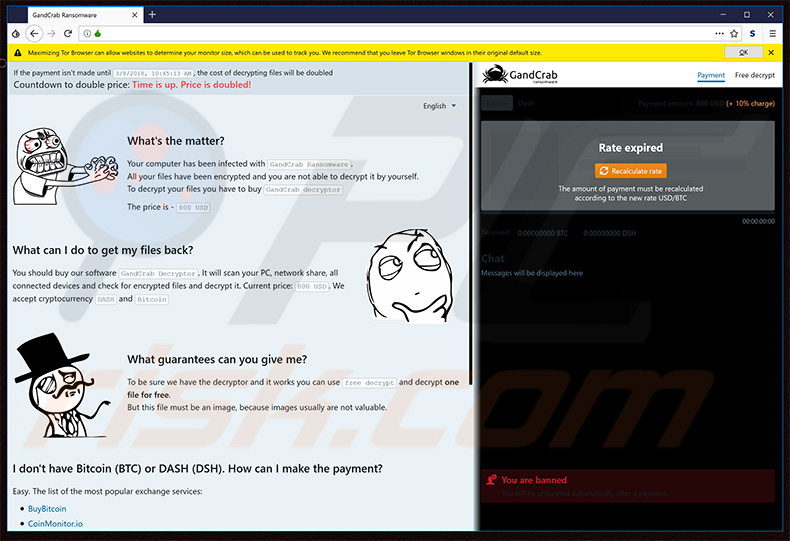Open the BuyBitcoin link

click(x=47, y=509)
